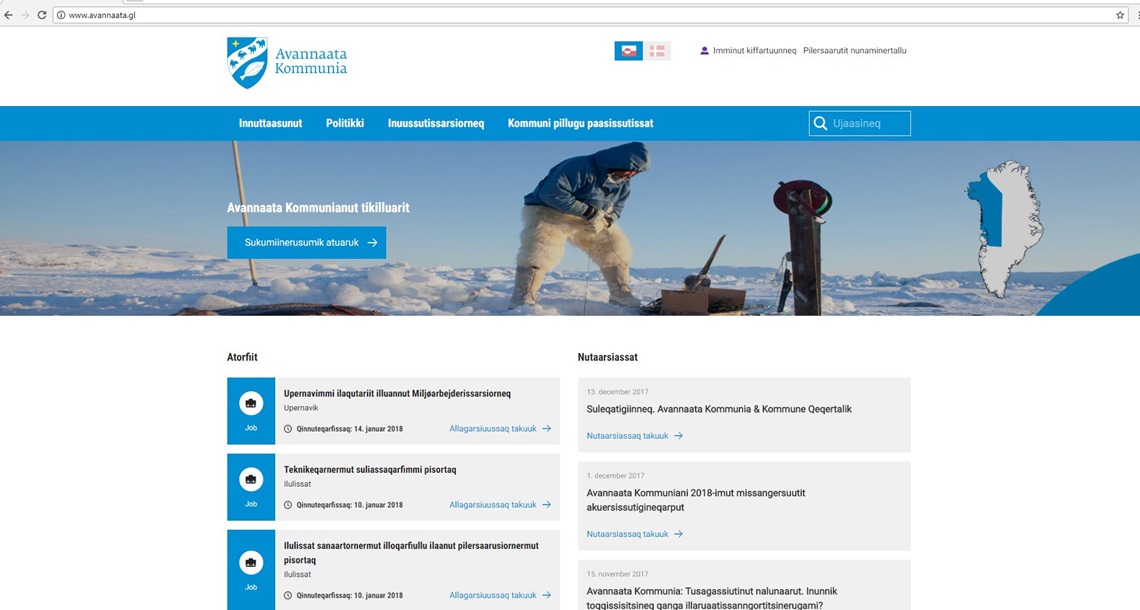Screen dimensions: 1140x610
Task: Click the browser reload icon
Action: [42, 15]
